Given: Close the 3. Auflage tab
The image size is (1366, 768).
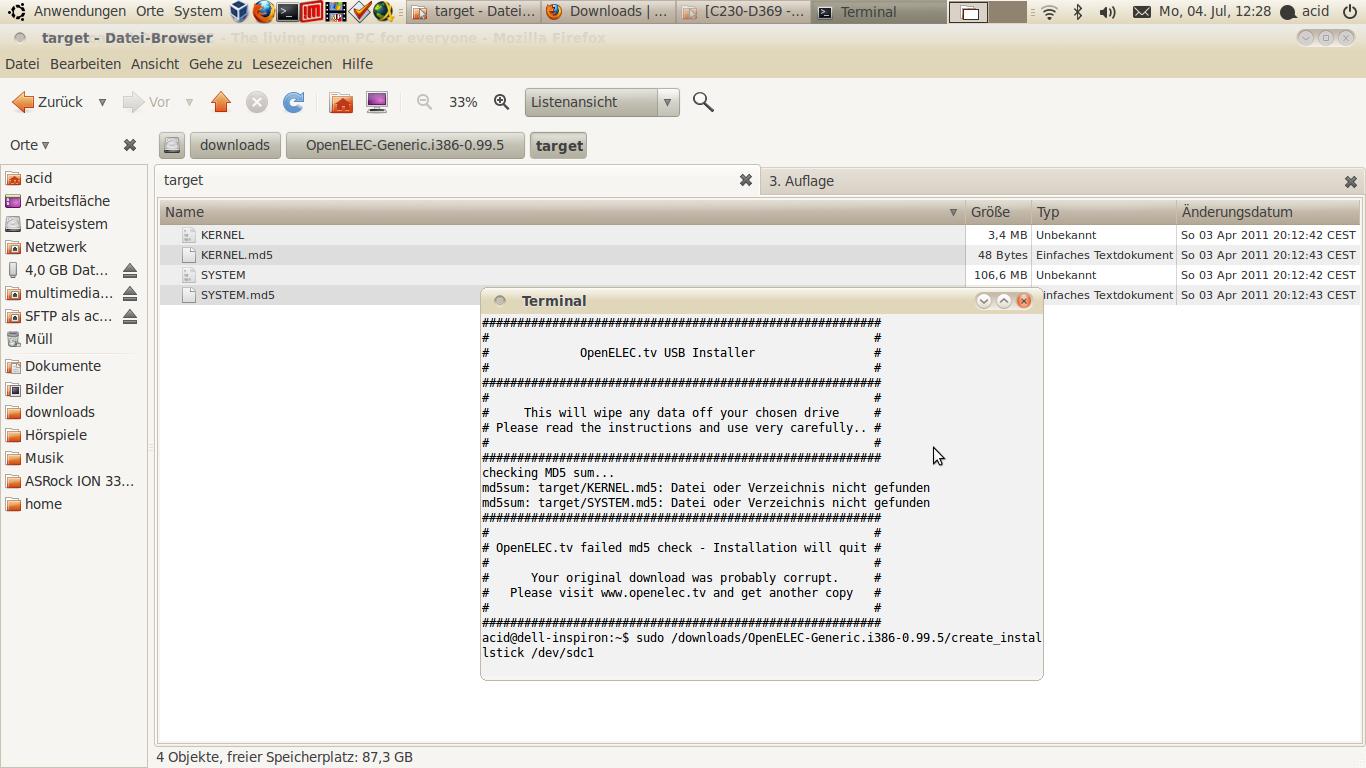Looking at the screenshot, I should click(x=1351, y=182).
